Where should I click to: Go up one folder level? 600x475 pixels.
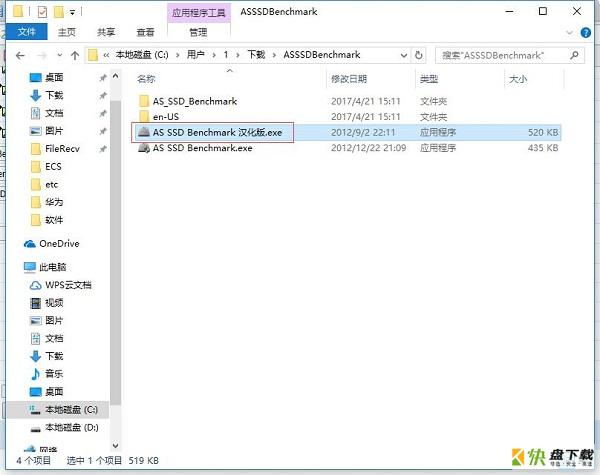pyautogui.click(x=75, y=55)
